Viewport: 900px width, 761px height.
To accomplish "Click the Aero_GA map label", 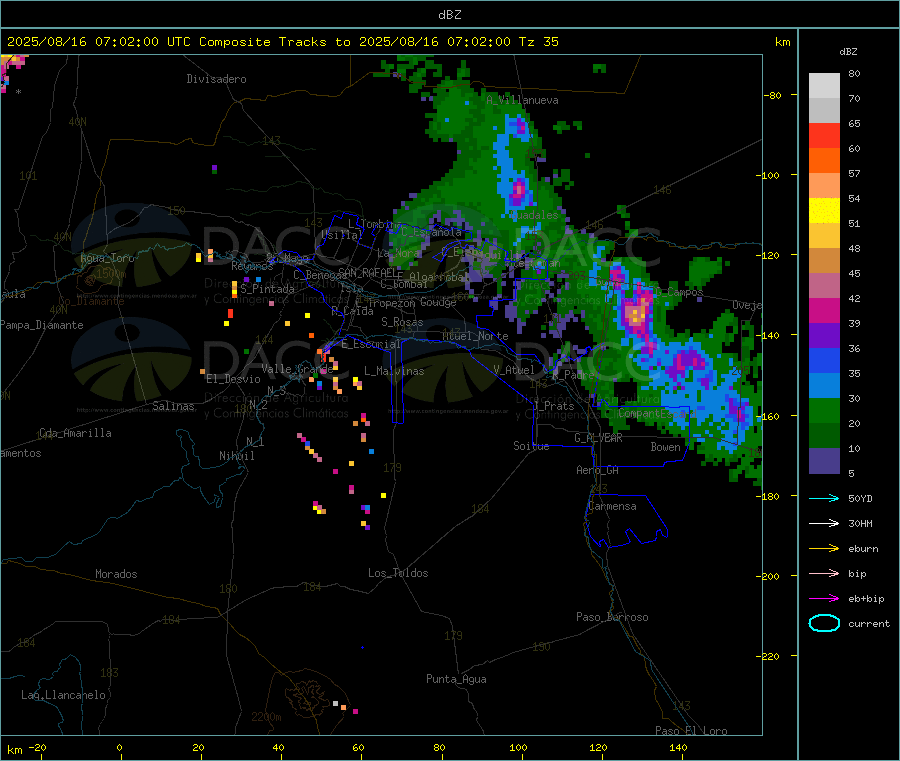I will pos(598,470).
